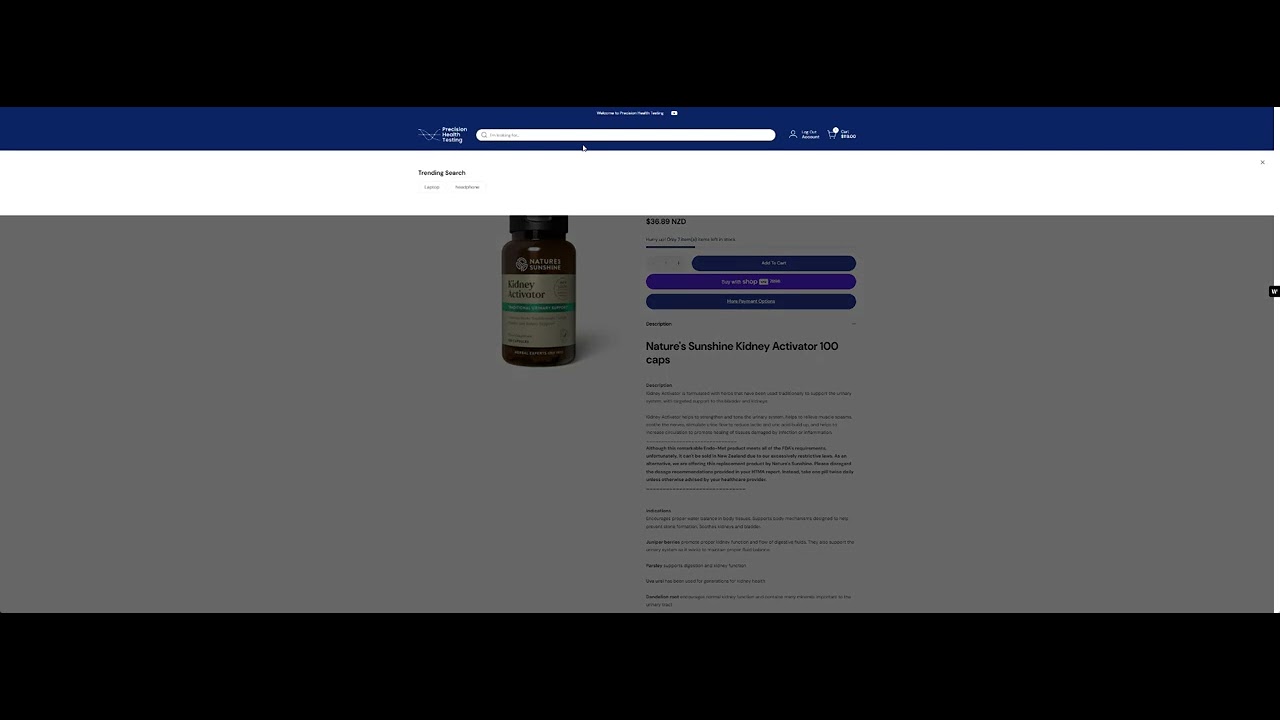This screenshot has width=1280, height=720.
Task: Open the YouTube icon in announcement bar
Action: pos(674,113)
